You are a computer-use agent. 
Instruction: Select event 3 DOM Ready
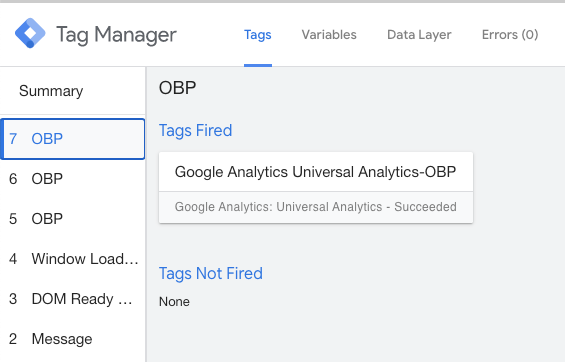tap(73, 299)
